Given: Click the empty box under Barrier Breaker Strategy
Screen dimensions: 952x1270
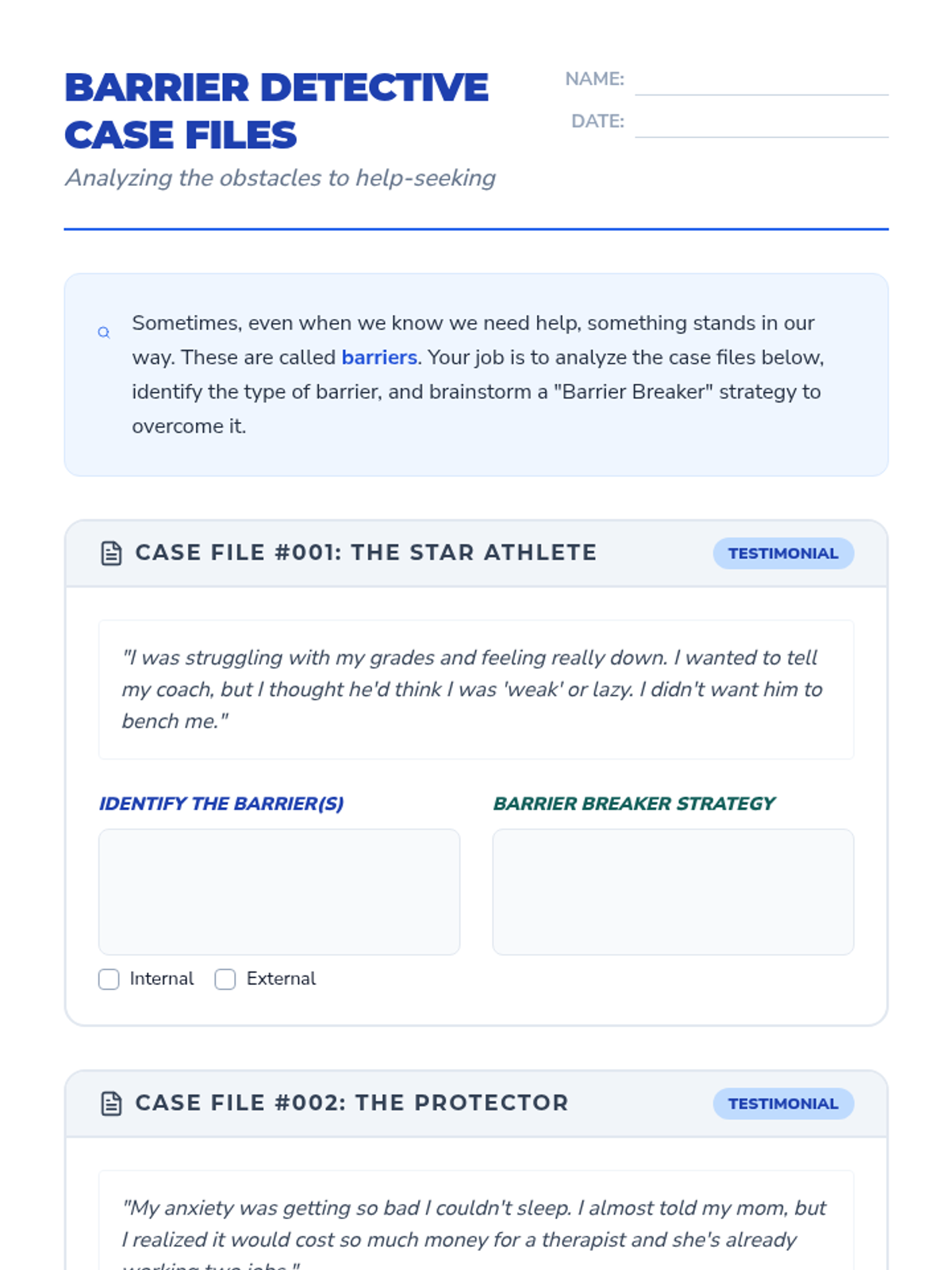Looking at the screenshot, I should [x=673, y=891].
